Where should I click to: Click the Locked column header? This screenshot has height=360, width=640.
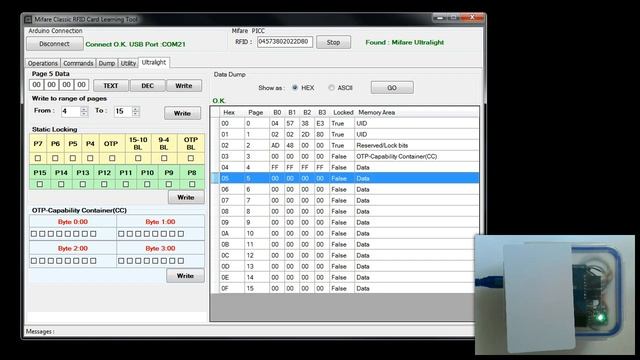click(x=342, y=112)
